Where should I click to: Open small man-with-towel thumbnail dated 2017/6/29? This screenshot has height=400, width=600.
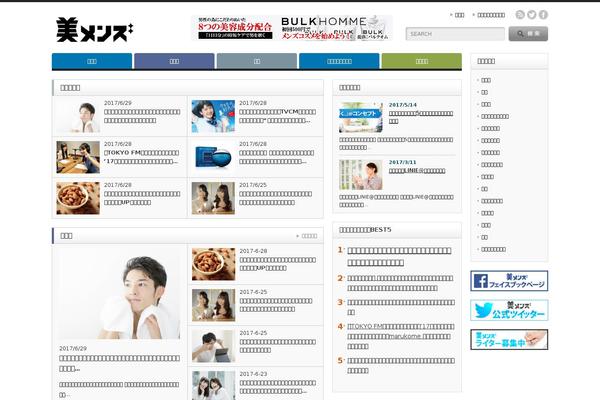coord(78,116)
